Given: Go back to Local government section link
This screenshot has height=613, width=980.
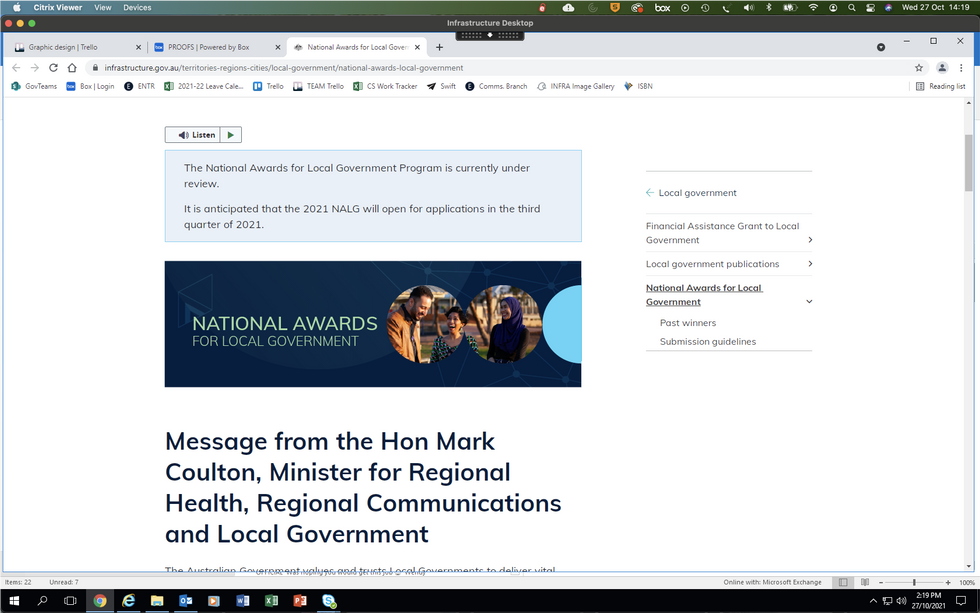Looking at the screenshot, I should coord(691,192).
